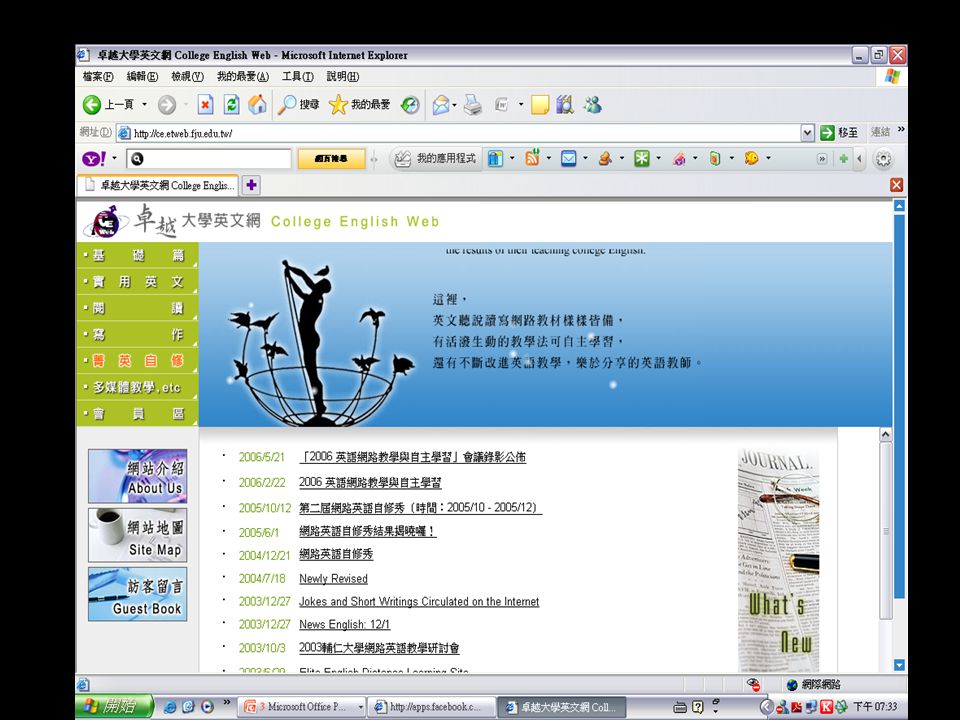Viewport: 960px width, 720px height.
Task: Open link Newly Revised
Action: point(333,579)
